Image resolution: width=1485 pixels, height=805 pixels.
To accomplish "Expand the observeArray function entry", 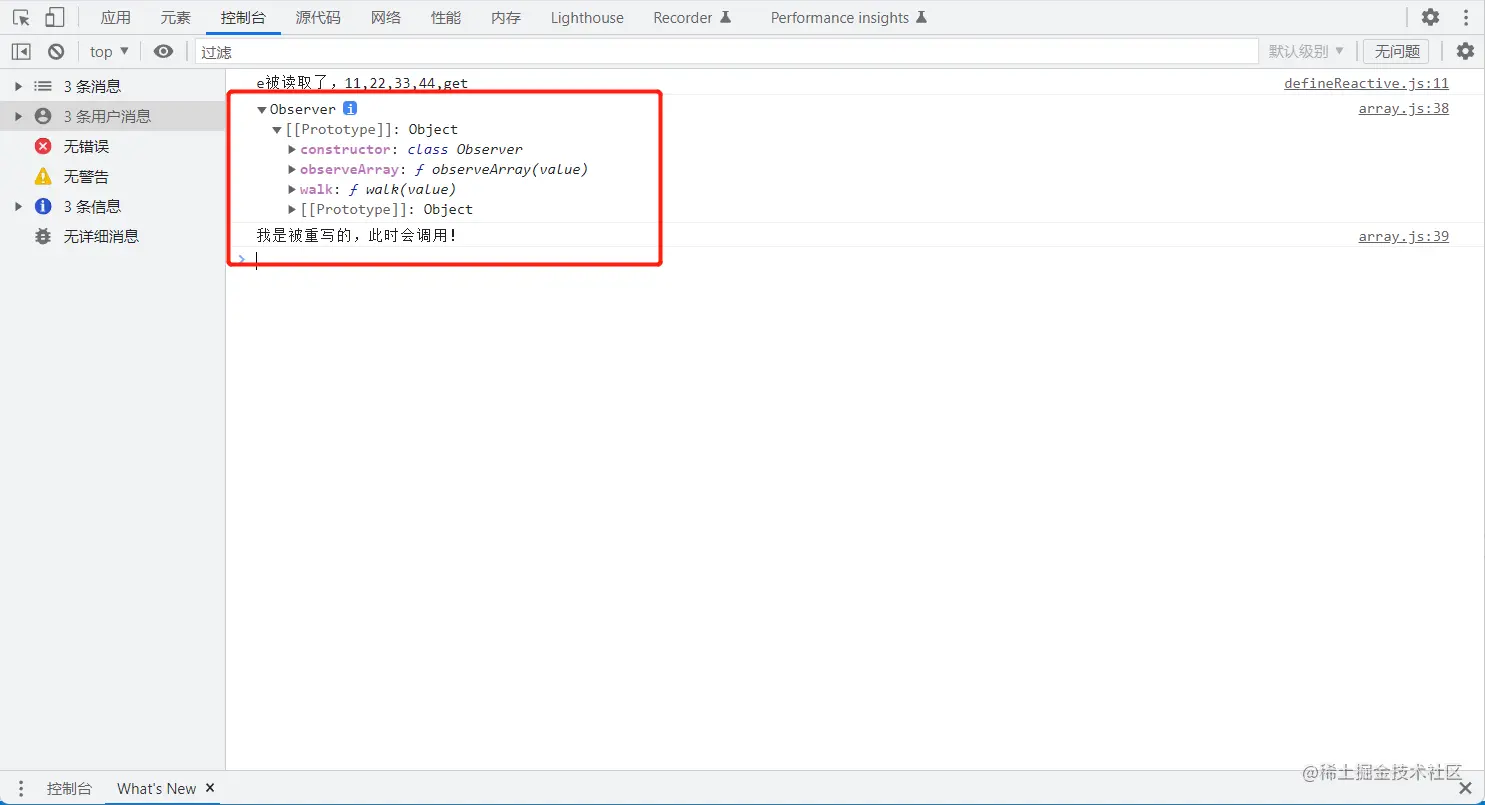I will pos(292,169).
